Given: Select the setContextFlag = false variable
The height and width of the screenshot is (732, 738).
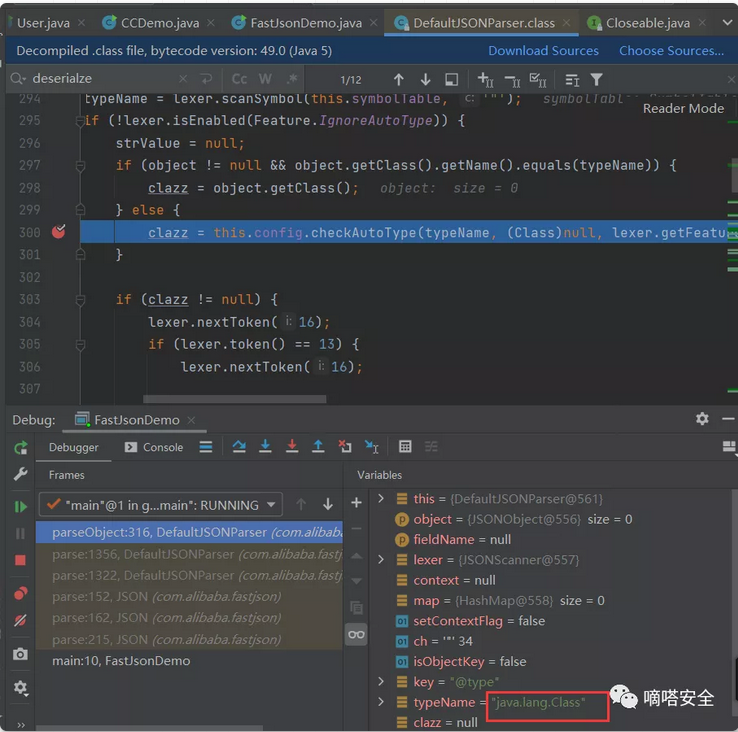Looking at the screenshot, I should (479, 621).
